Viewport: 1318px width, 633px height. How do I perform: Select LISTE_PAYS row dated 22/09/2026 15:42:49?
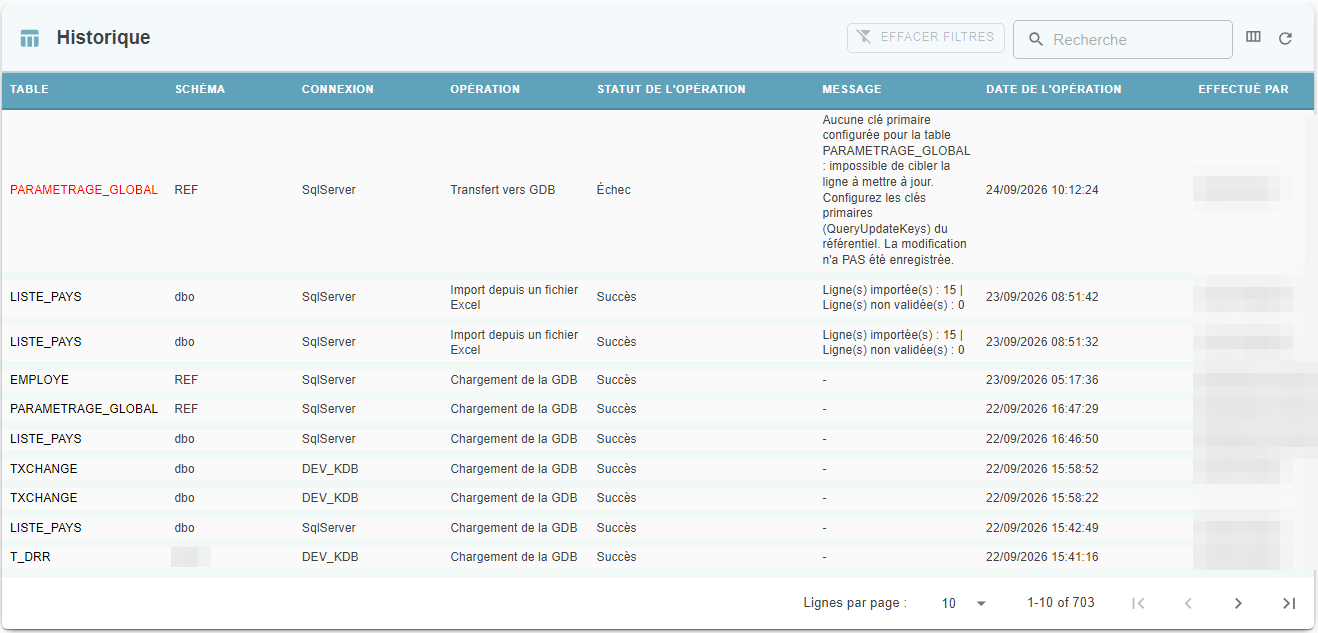(659, 528)
